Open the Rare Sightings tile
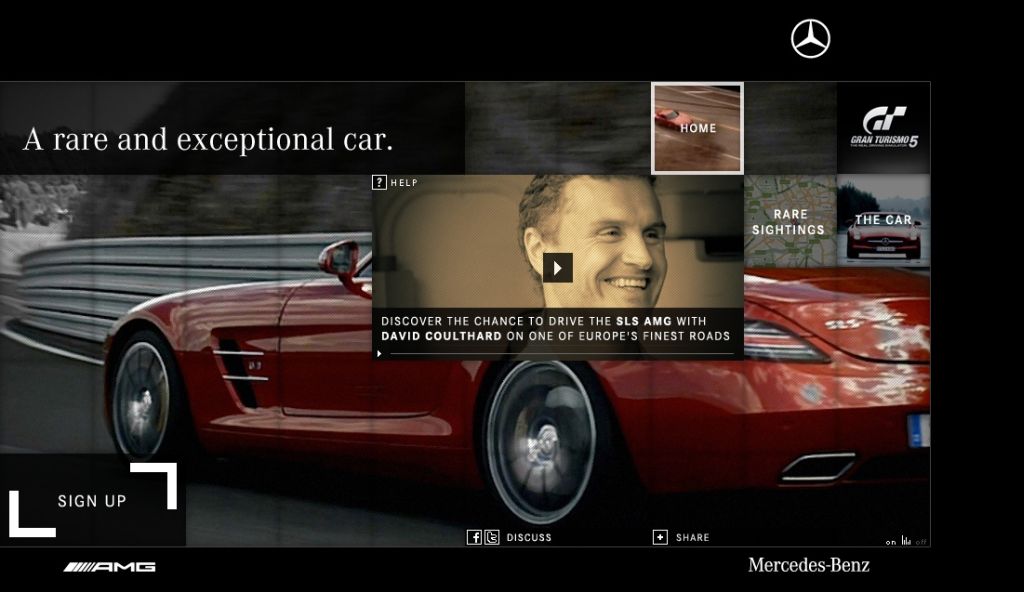This screenshot has width=1024, height=592. (x=790, y=221)
